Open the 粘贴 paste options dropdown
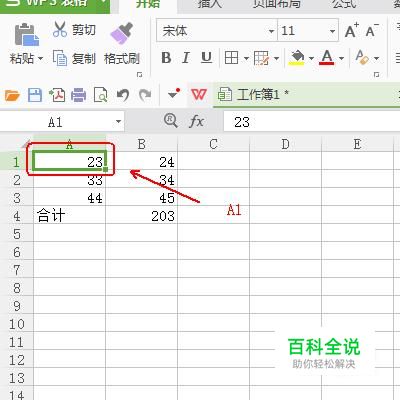 point(40,59)
